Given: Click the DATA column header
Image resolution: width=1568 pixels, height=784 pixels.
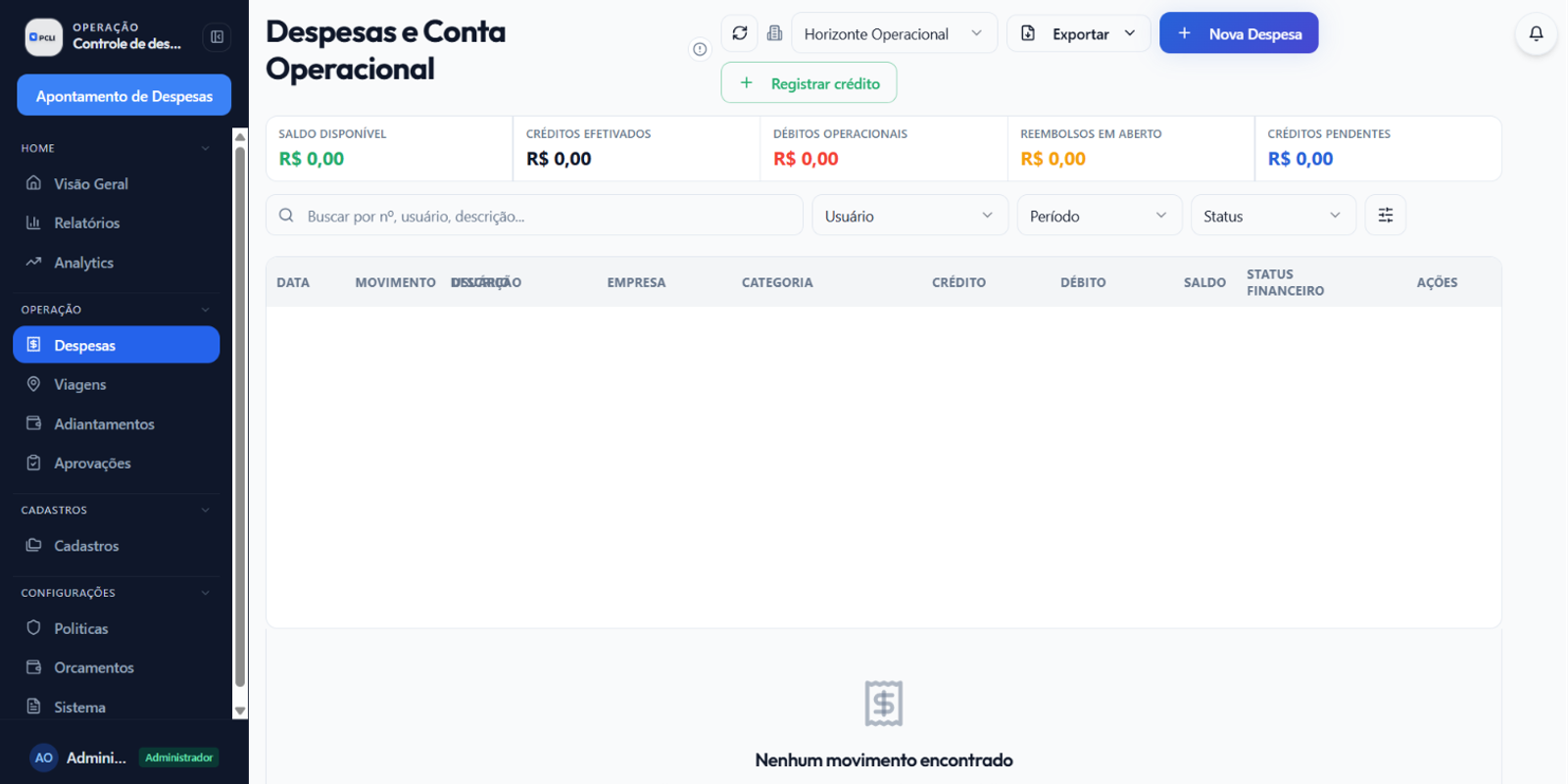Looking at the screenshot, I should coord(293,282).
